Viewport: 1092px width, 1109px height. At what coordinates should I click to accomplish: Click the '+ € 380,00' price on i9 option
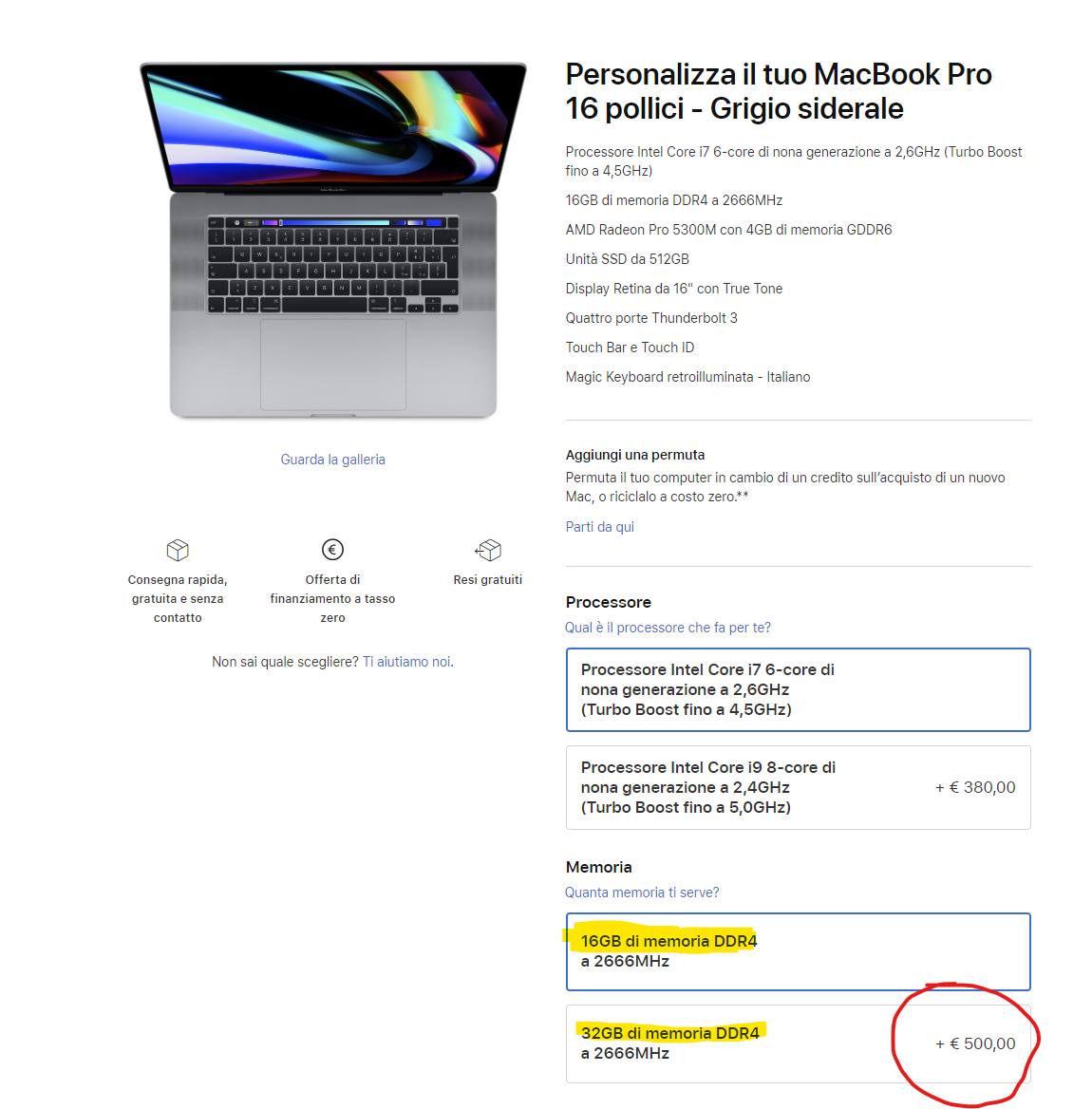click(x=975, y=787)
